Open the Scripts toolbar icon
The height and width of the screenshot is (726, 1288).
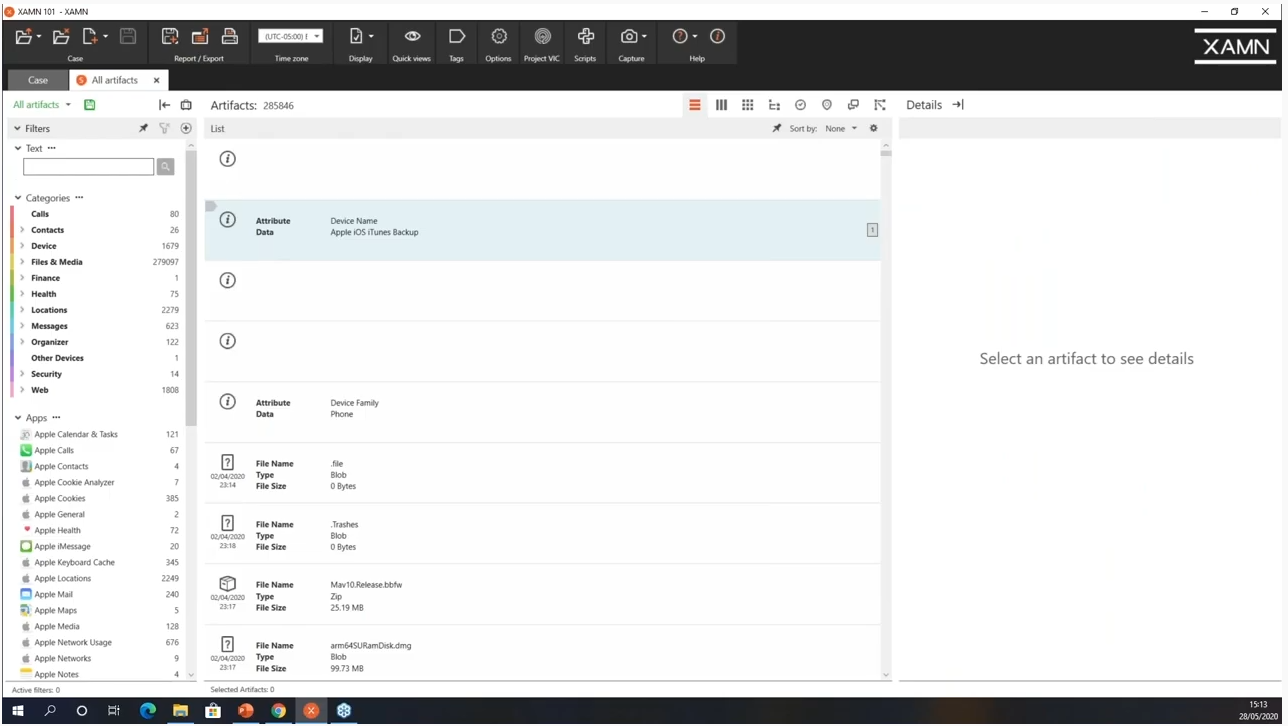click(585, 37)
